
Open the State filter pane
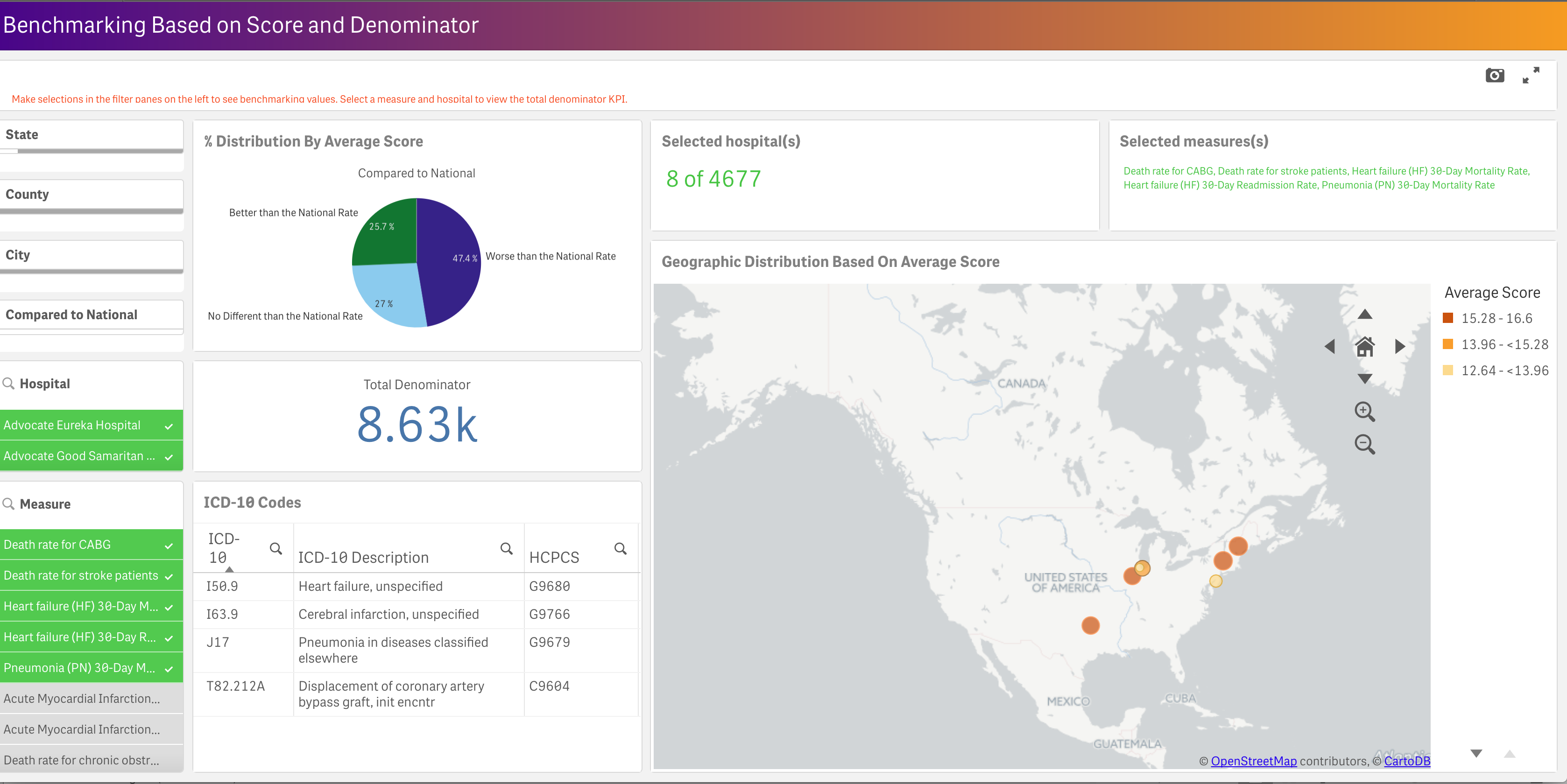91,135
